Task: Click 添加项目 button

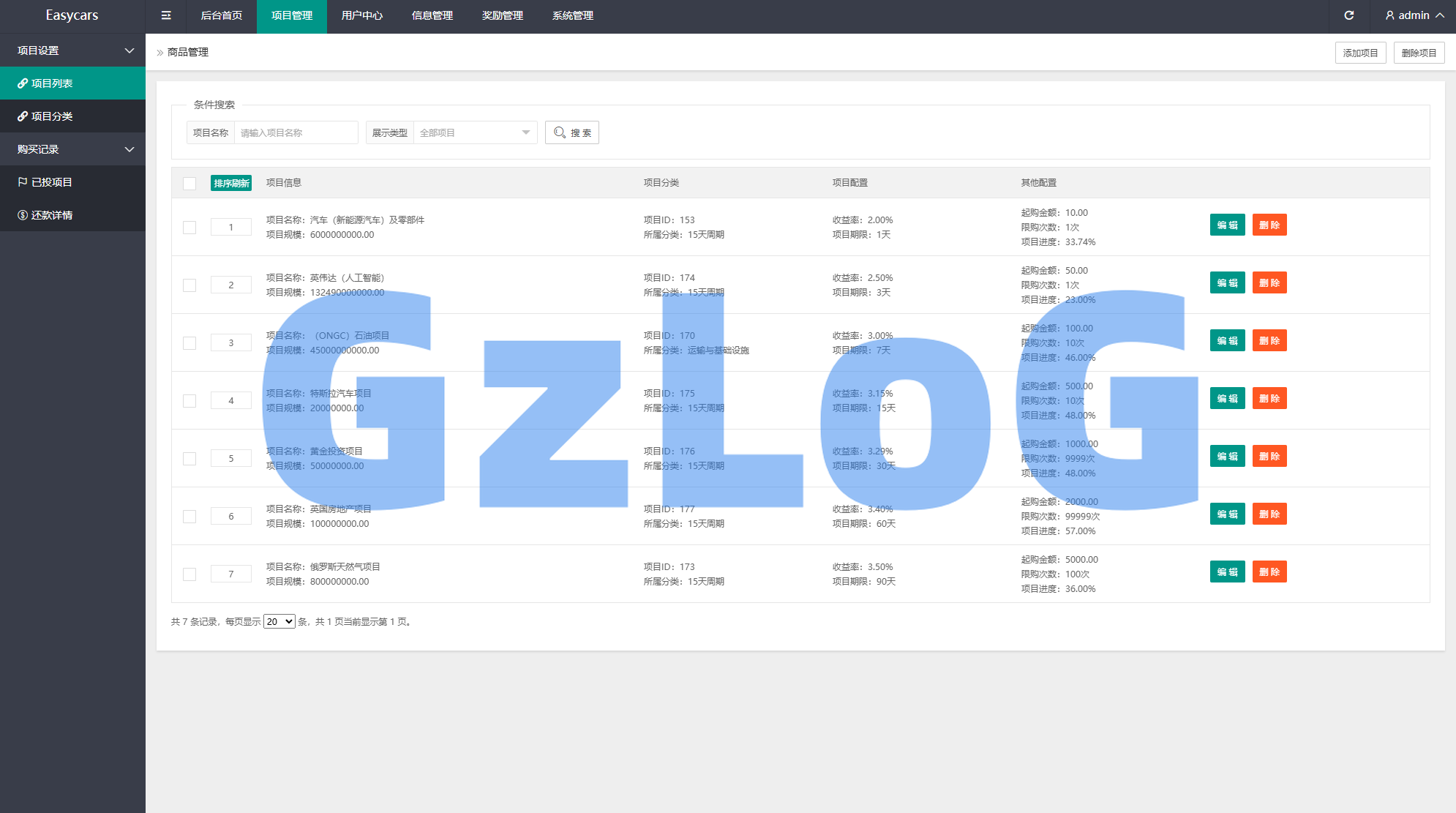Action: click(1359, 53)
